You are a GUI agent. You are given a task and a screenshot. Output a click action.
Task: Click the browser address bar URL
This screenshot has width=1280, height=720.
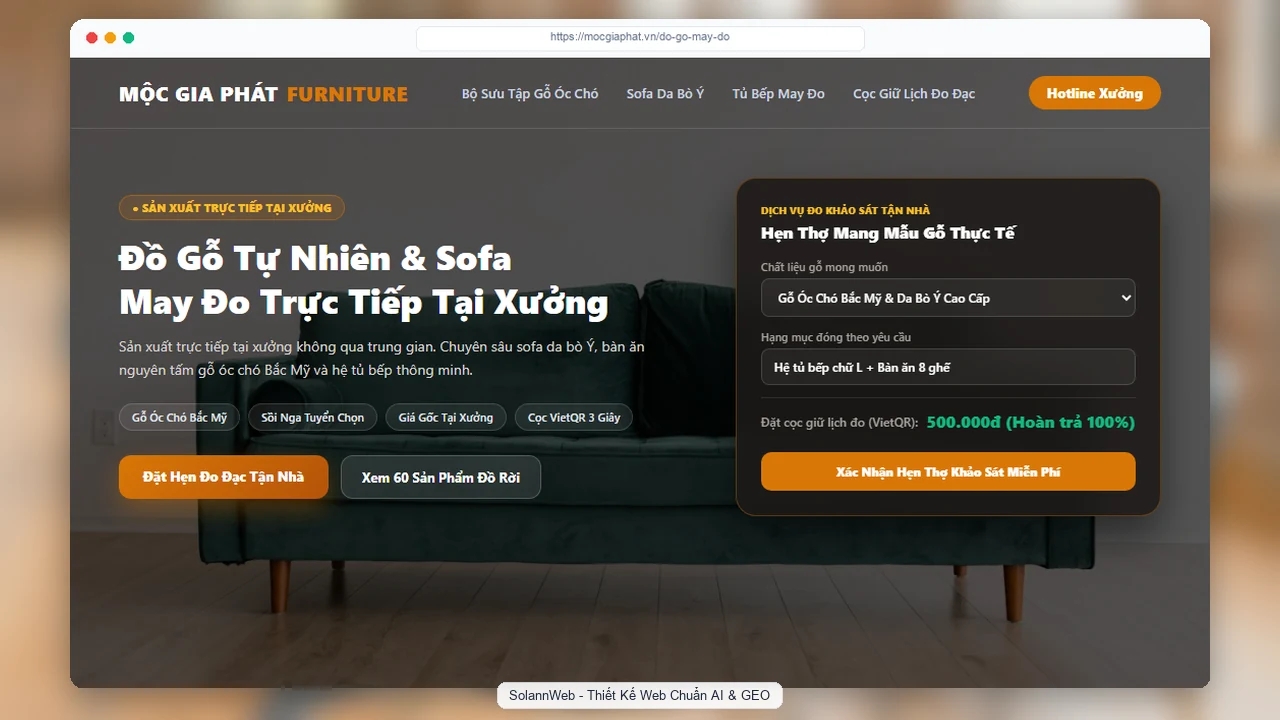(x=640, y=37)
